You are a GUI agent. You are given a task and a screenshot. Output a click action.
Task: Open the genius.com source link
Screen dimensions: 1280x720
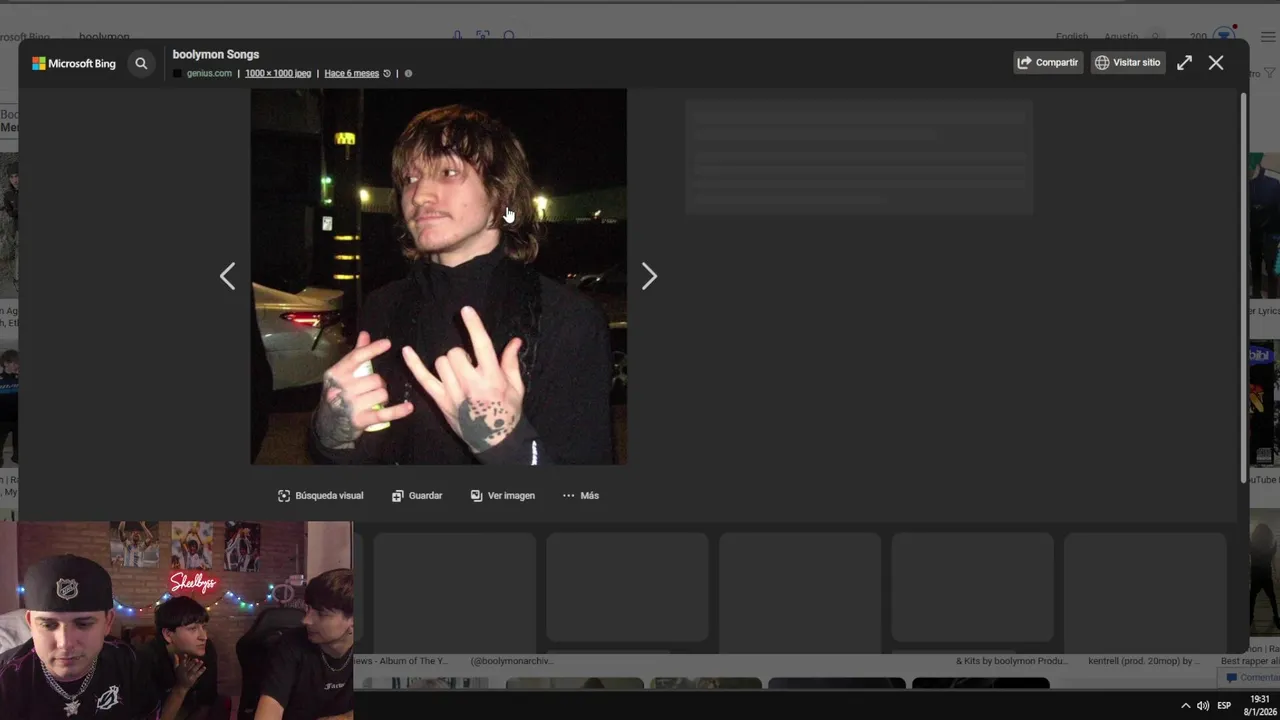tap(209, 73)
